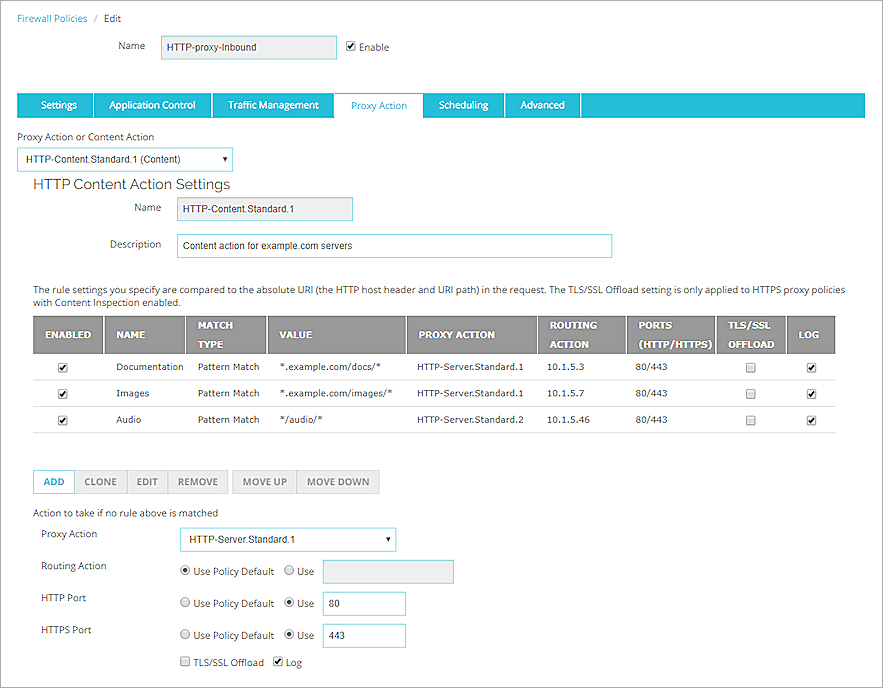Enable TLS/SSL Offload below HTTPS Port
This screenshot has width=883, height=688.
185,661
